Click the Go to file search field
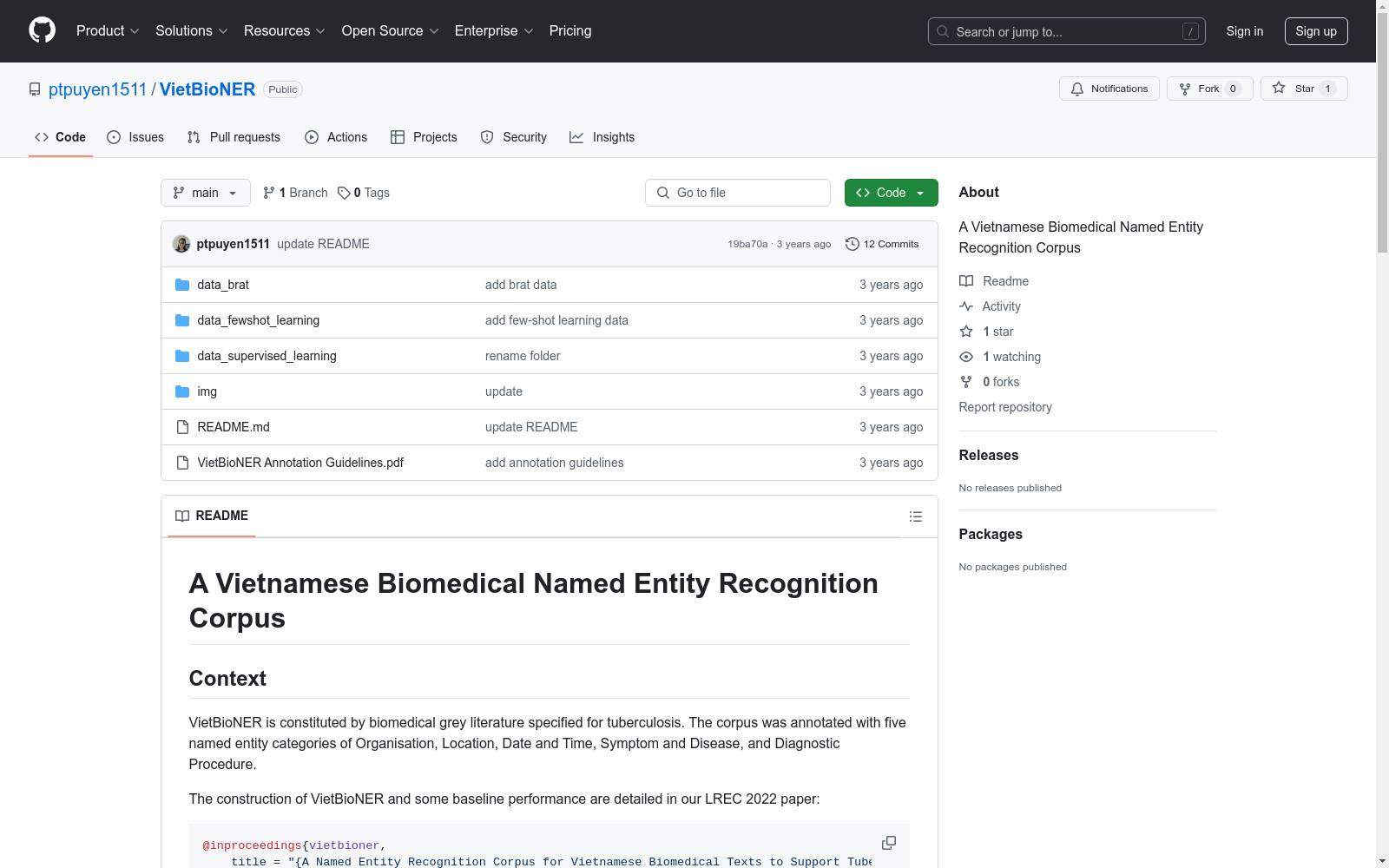Screen dimensions: 1389x868 738,193
